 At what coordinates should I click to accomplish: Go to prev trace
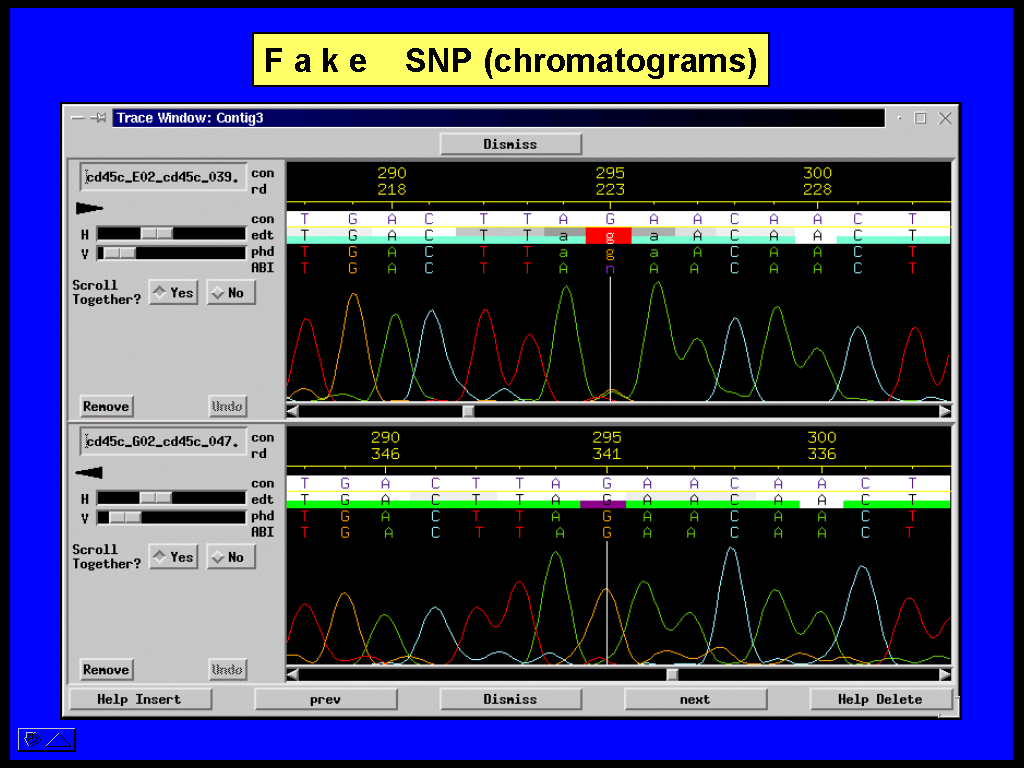point(325,699)
